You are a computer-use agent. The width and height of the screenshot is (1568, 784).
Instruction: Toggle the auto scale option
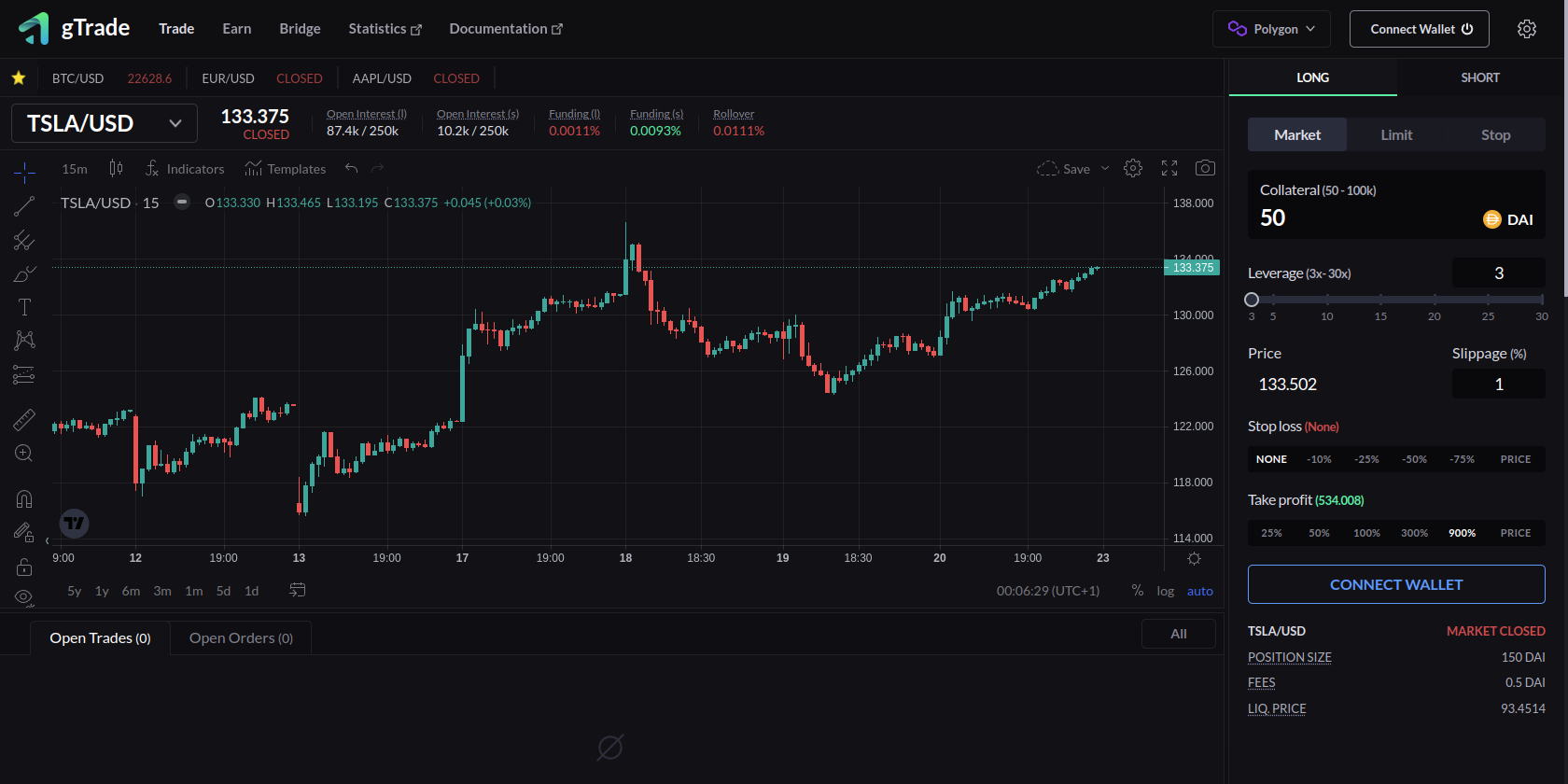1200,591
